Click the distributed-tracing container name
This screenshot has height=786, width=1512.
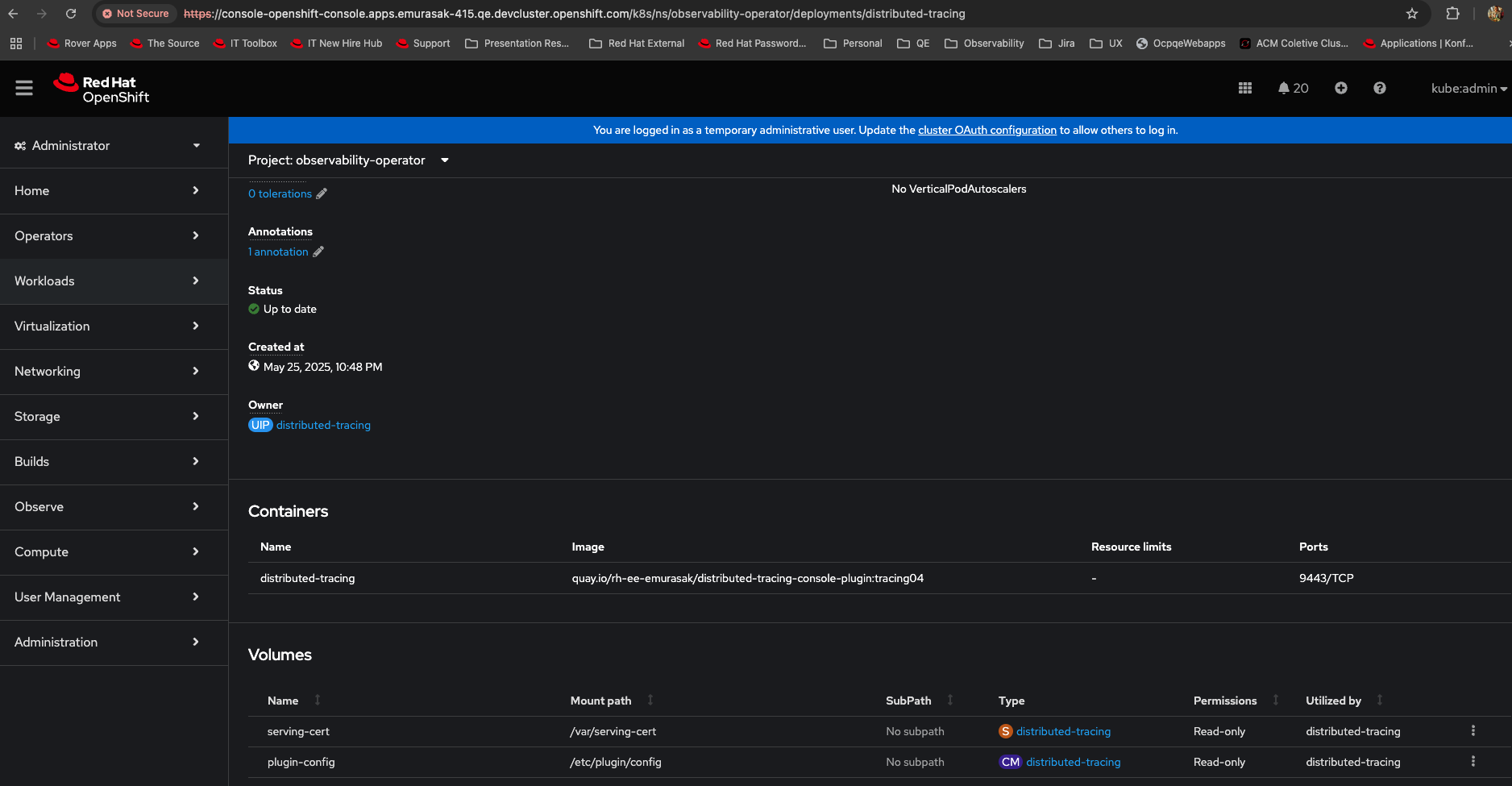coord(307,578)
